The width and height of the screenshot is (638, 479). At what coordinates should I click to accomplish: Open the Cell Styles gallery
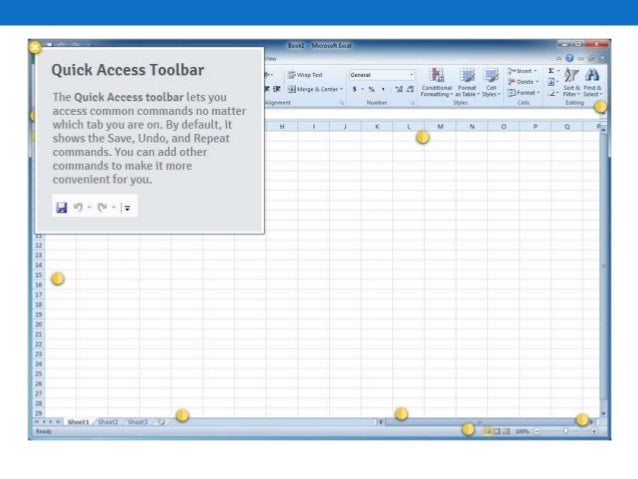(x=492, y=83)
